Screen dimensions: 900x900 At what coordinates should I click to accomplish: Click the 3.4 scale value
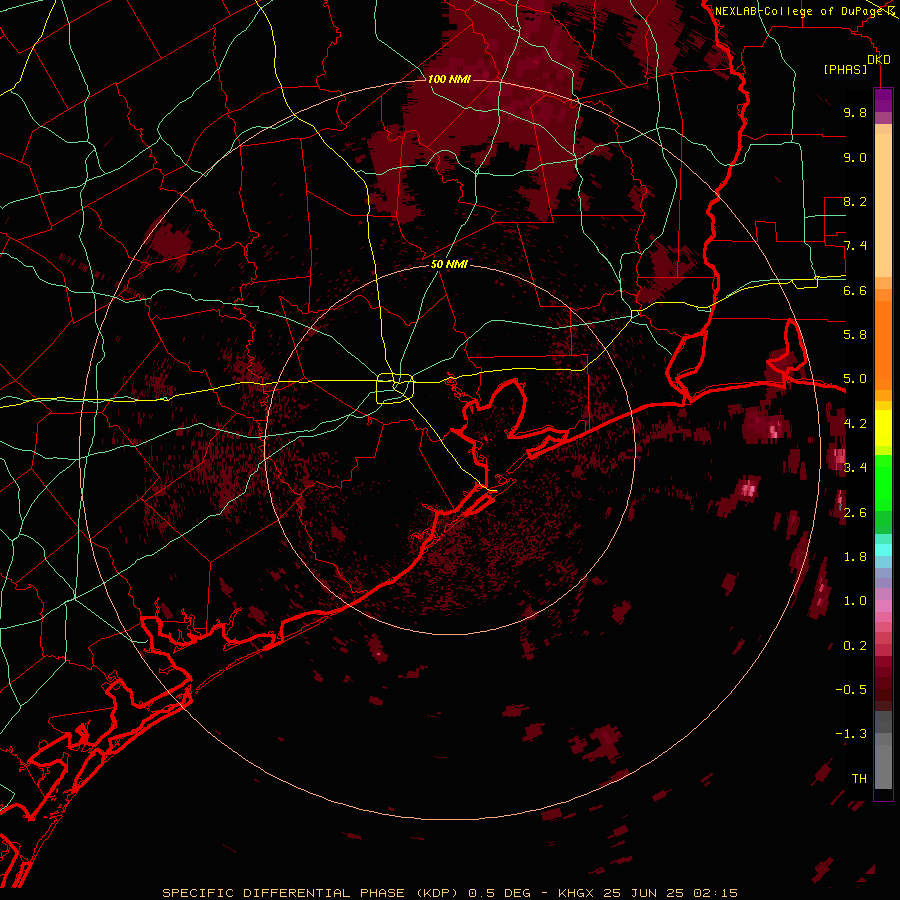click(x=855, y=468)
